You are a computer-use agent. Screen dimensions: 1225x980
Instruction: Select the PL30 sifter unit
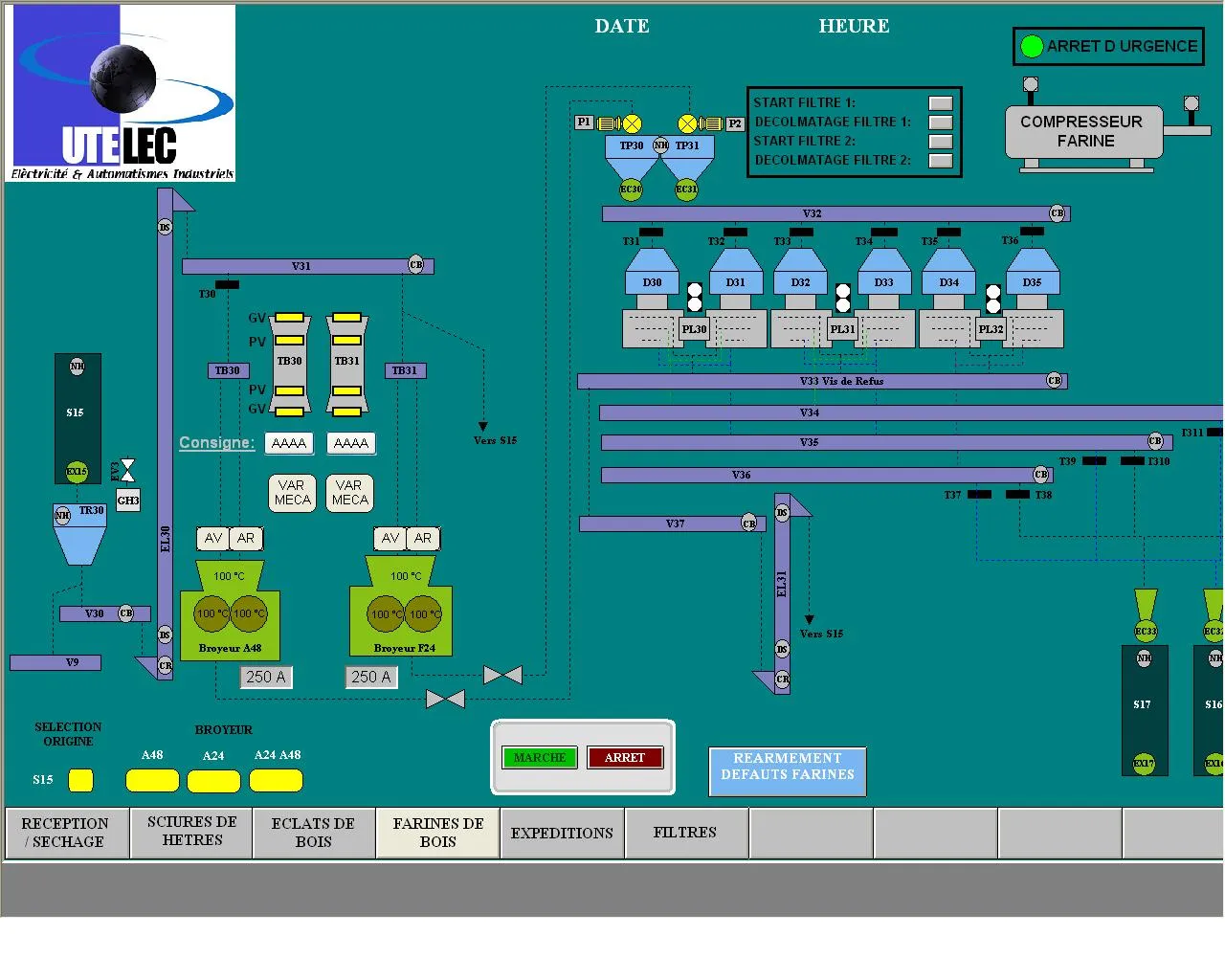pyautogui.click(x=694, y=329)
